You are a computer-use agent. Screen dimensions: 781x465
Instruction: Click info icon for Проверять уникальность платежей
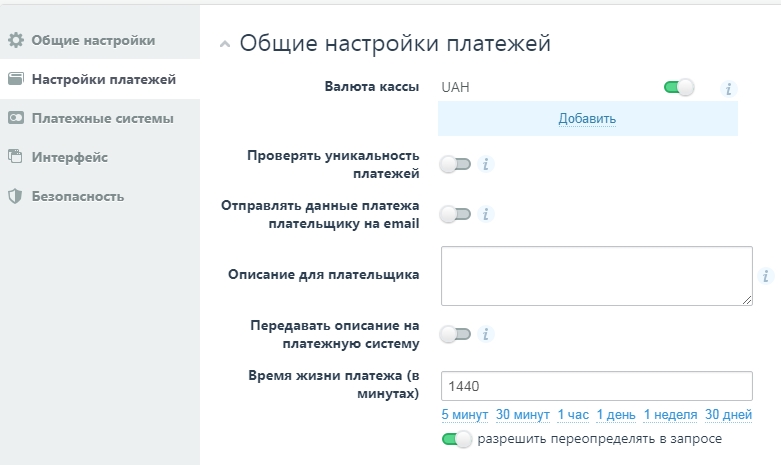pyautogui.click(x=486, y=164)
